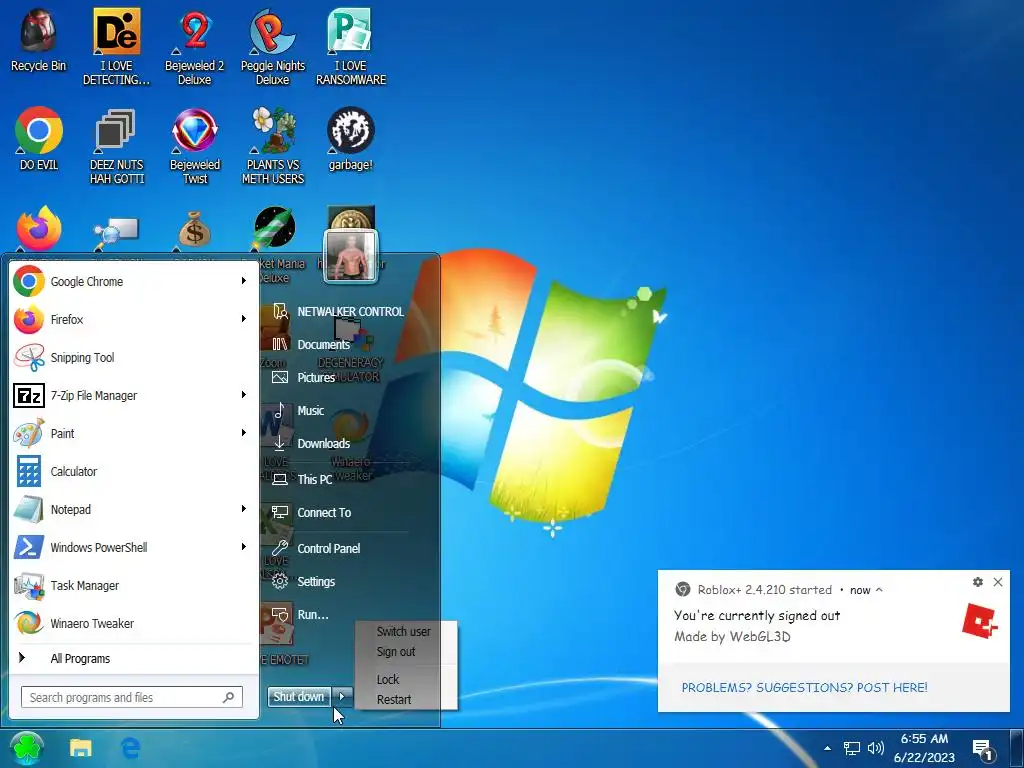This screenshot has width=1024, height=768.
Task: Open Firefox from the Start menu list
Action: click(x=134, y=319)
